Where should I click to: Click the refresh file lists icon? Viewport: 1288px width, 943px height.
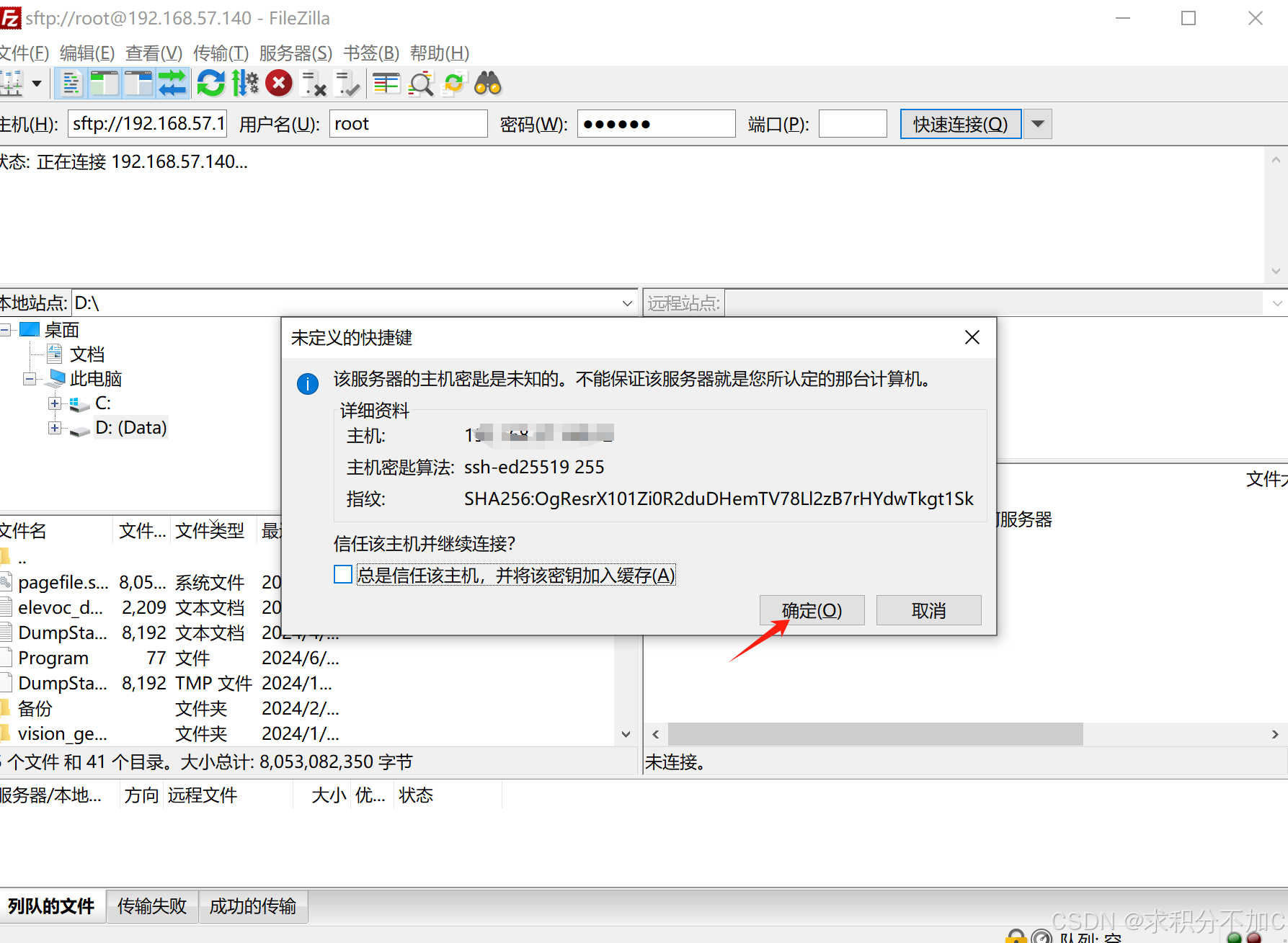point(211,84)
